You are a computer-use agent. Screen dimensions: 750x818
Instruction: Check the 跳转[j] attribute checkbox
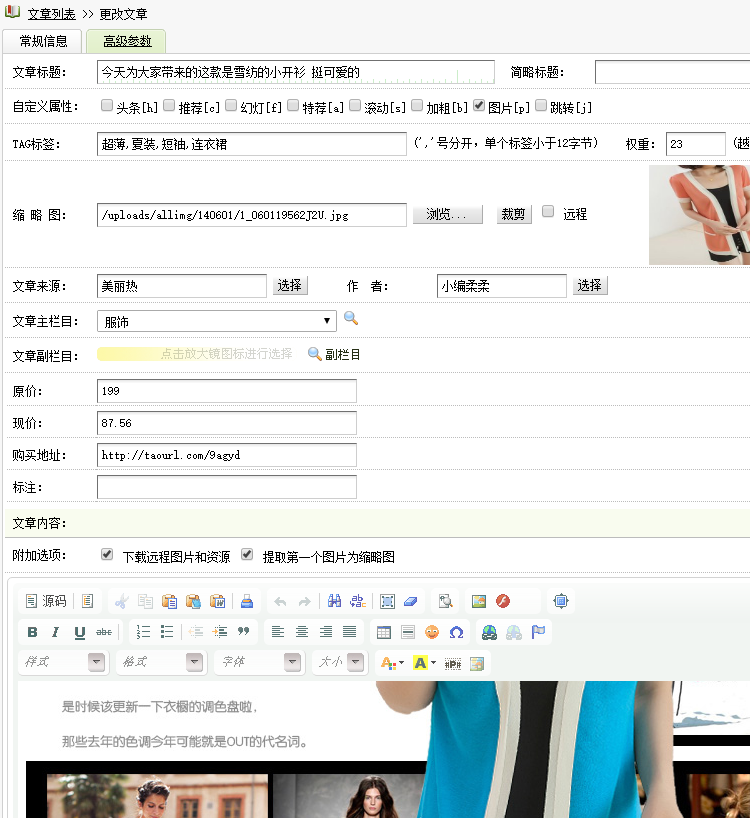[x=541, y=106]
